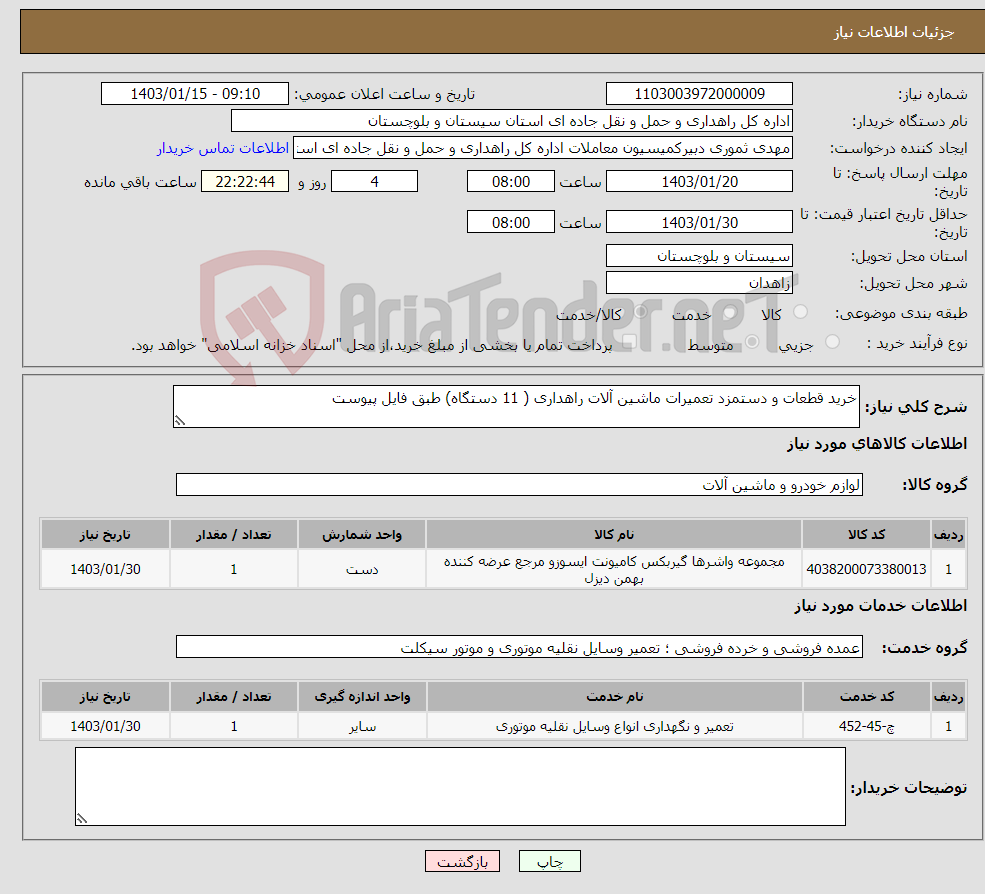Click the delivery city field زاهدان
Screen dimensions: 985x894
coord(699,283)
